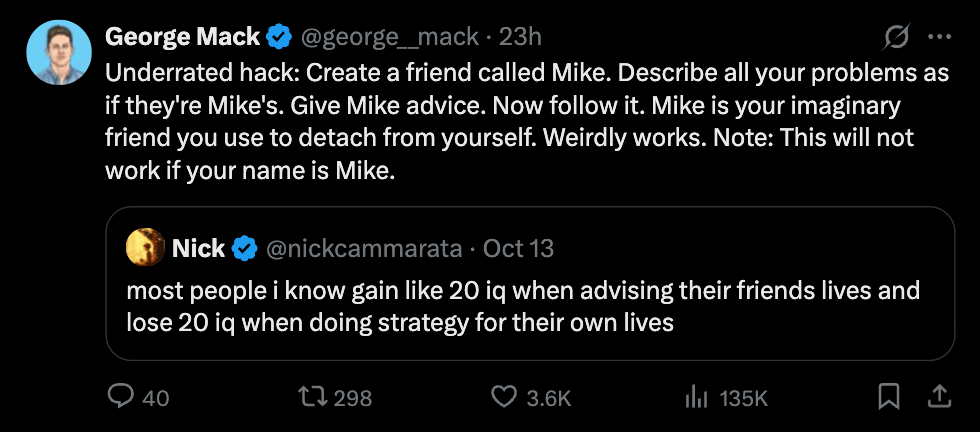This screenshot has height=432, width=980.
Task: Open the three-dot More options menu
Action: click(x=940, y=38)
